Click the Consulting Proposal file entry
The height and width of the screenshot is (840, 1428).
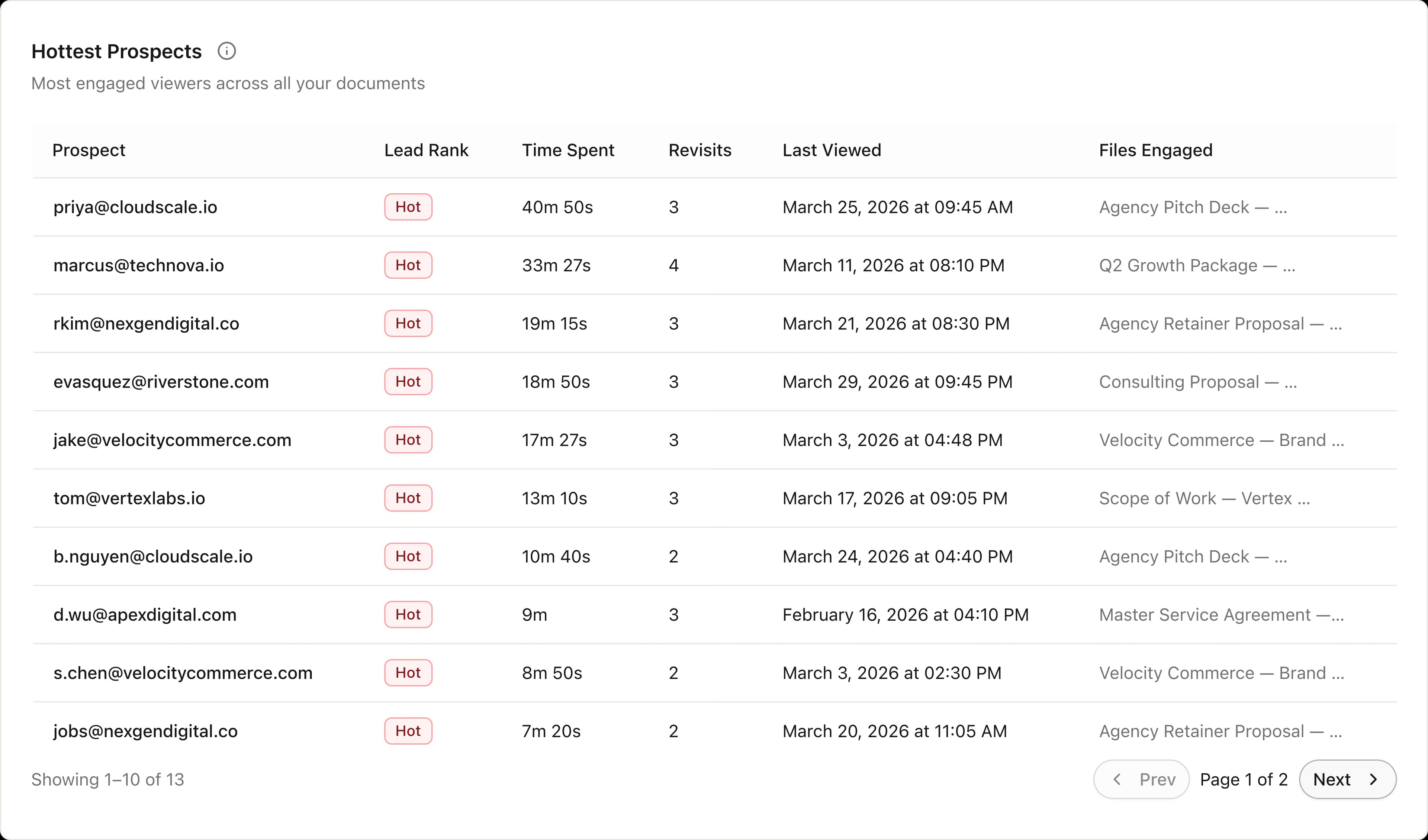coord(1197,382)
